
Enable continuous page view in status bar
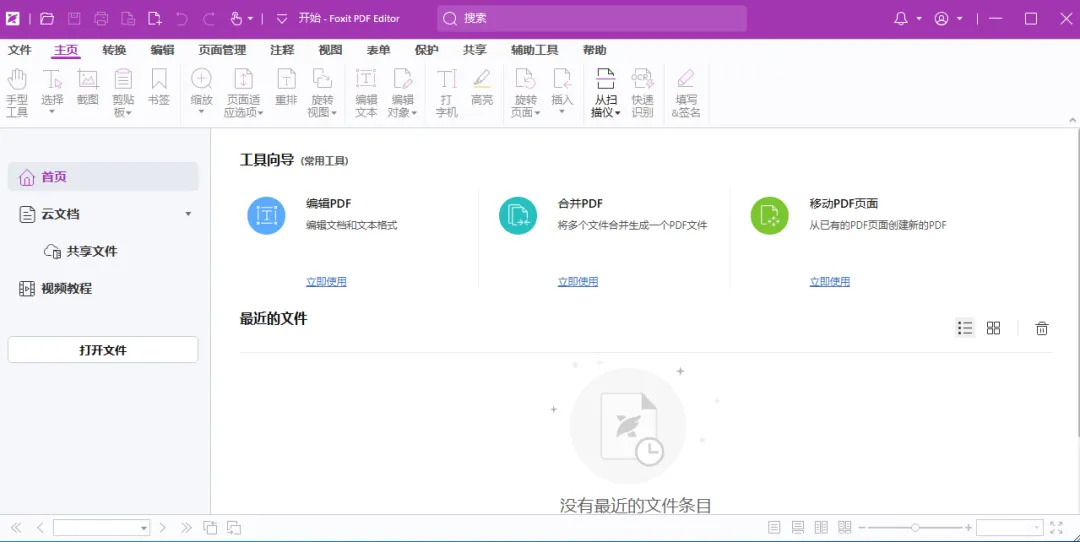798,528
